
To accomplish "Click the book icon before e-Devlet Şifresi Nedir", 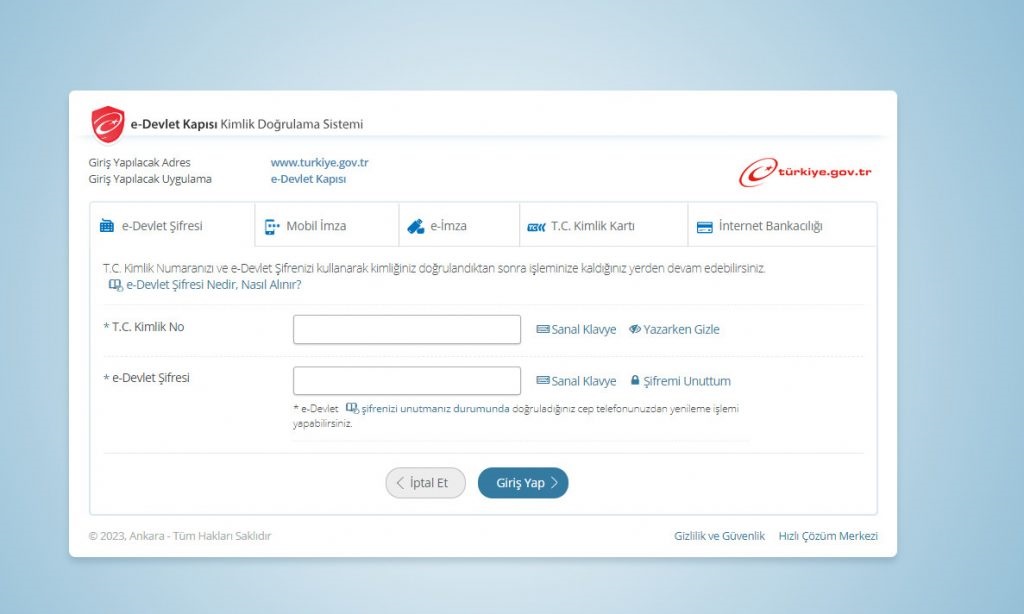I will pyautogui.click(x=115, y=285).
